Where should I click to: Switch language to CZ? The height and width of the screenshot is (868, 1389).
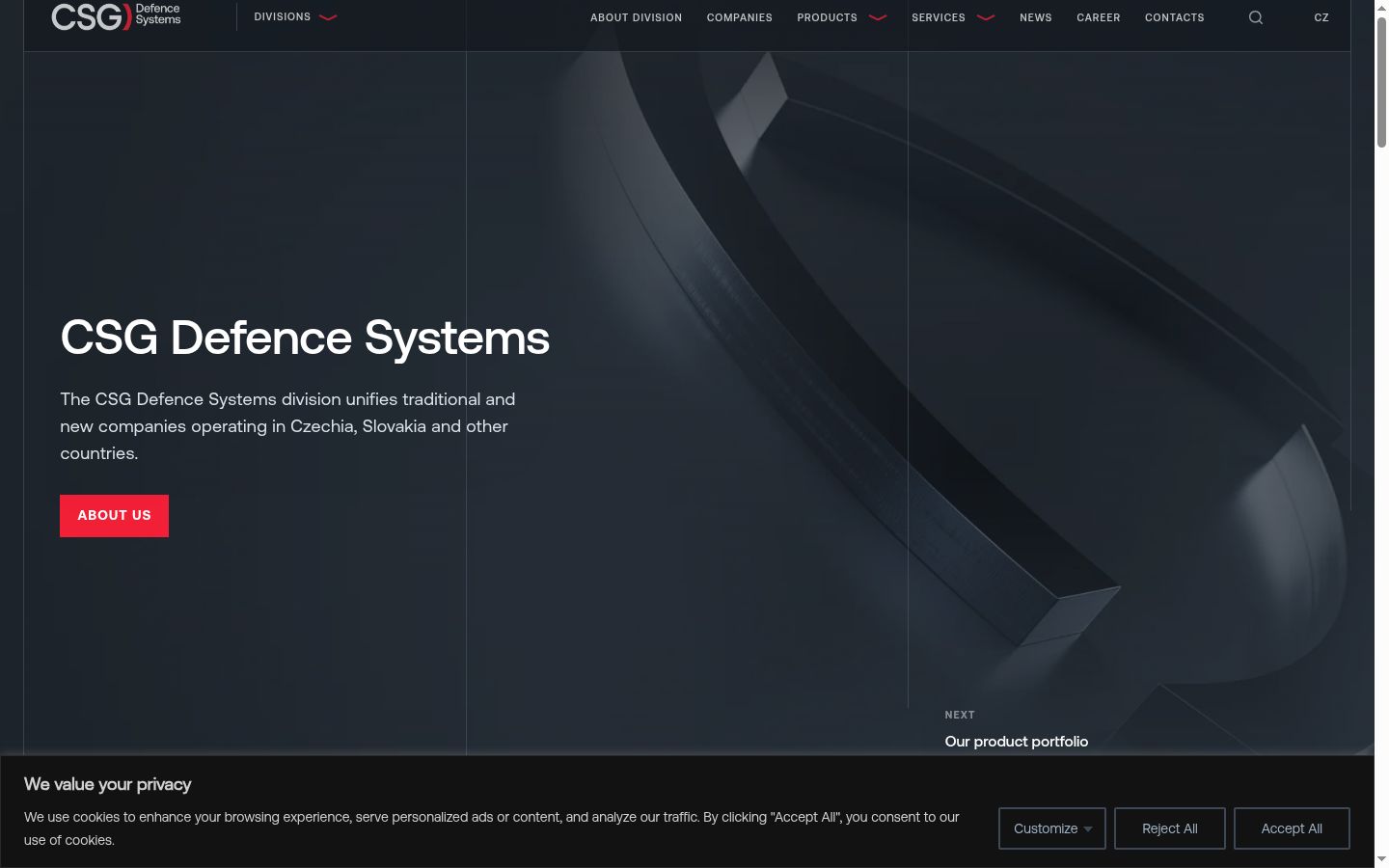pyautogui.click(x=1321, y=17)
